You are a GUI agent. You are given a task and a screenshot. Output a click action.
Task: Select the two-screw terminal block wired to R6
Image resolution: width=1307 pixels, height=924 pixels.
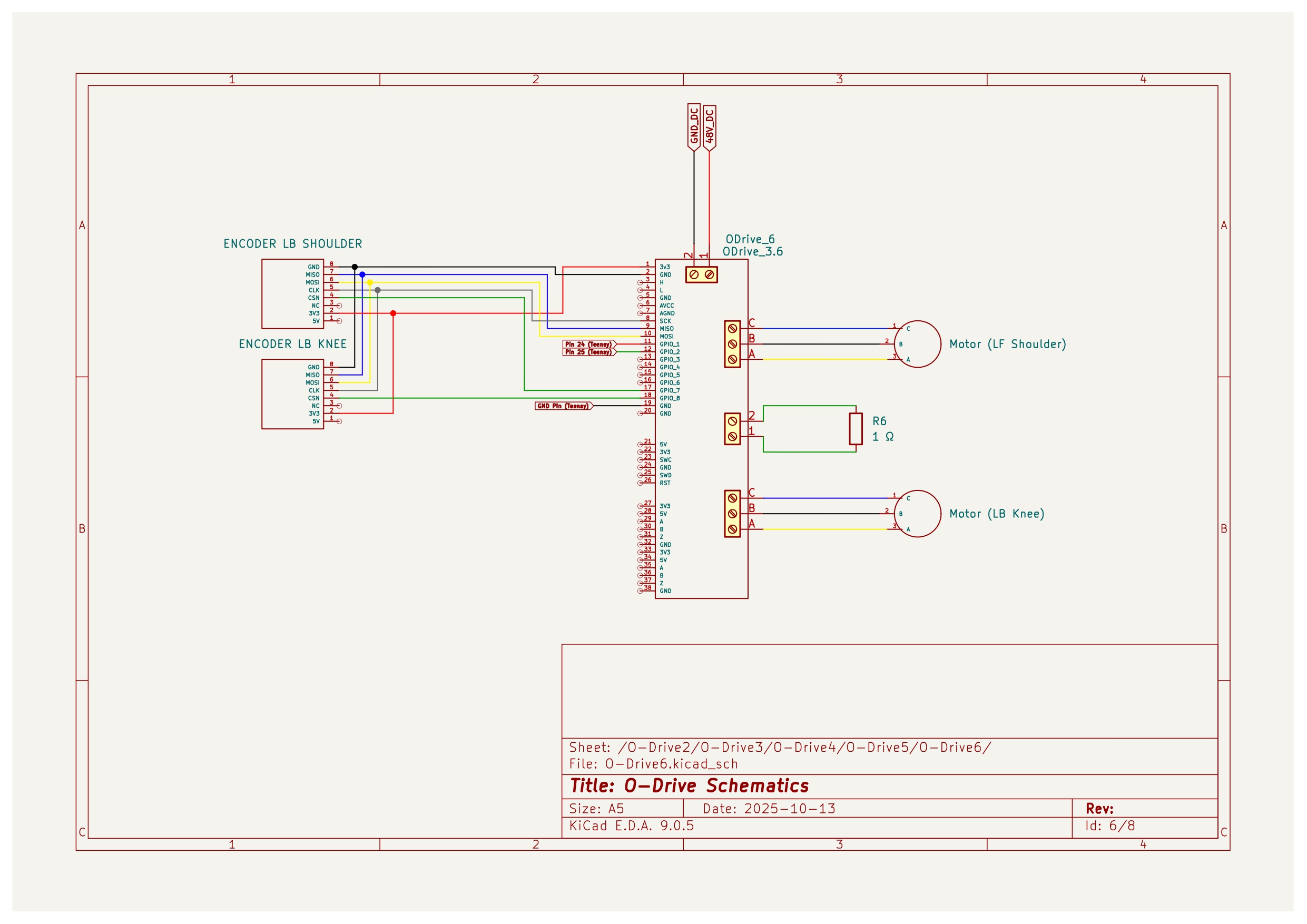[x=732, y=429]
